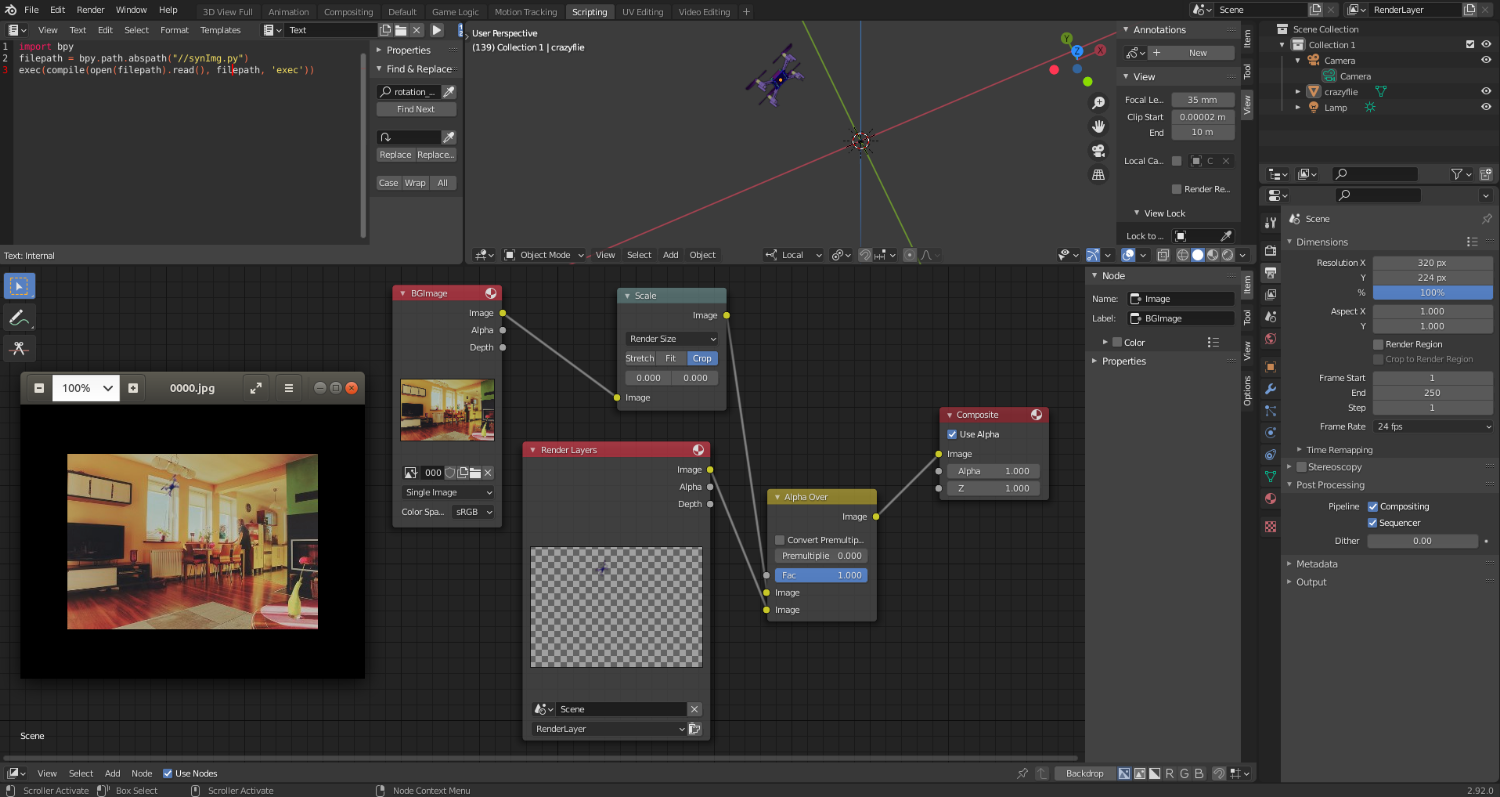This screenshot has width=1500, height=797.
Task: Open the Tool properties tab wrench-screwdriver icon
Action: point(1270,222)
